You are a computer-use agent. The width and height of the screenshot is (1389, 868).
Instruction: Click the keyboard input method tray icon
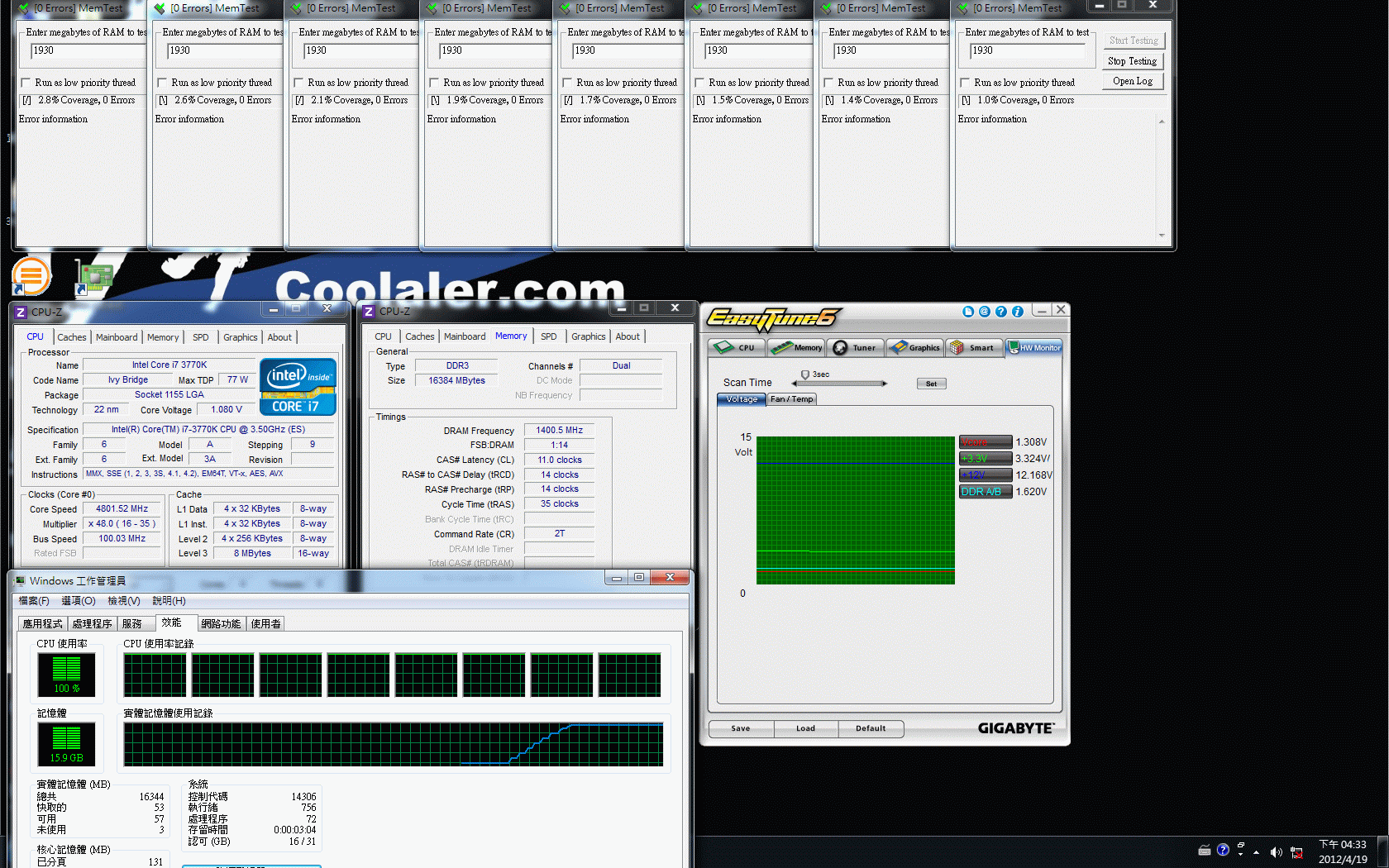pyautogui.click(x=1205, y=850)
